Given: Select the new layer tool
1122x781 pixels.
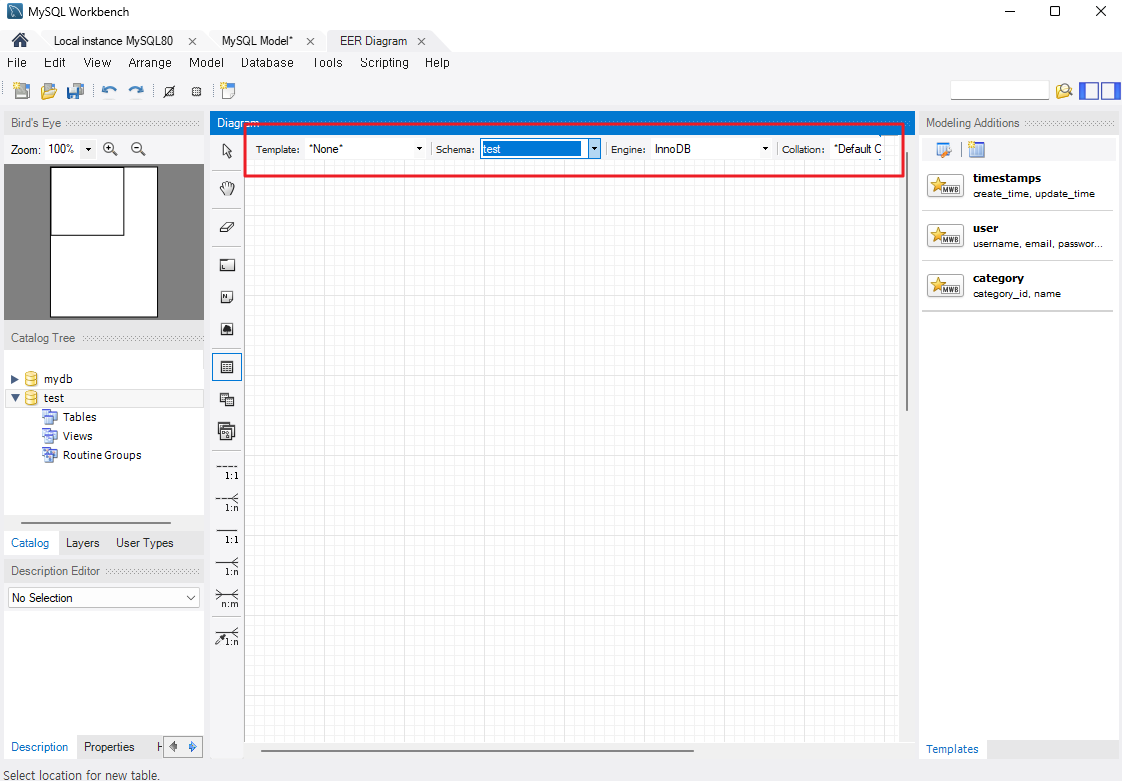Looking at the screenshot, I should [x=227, y=266].
